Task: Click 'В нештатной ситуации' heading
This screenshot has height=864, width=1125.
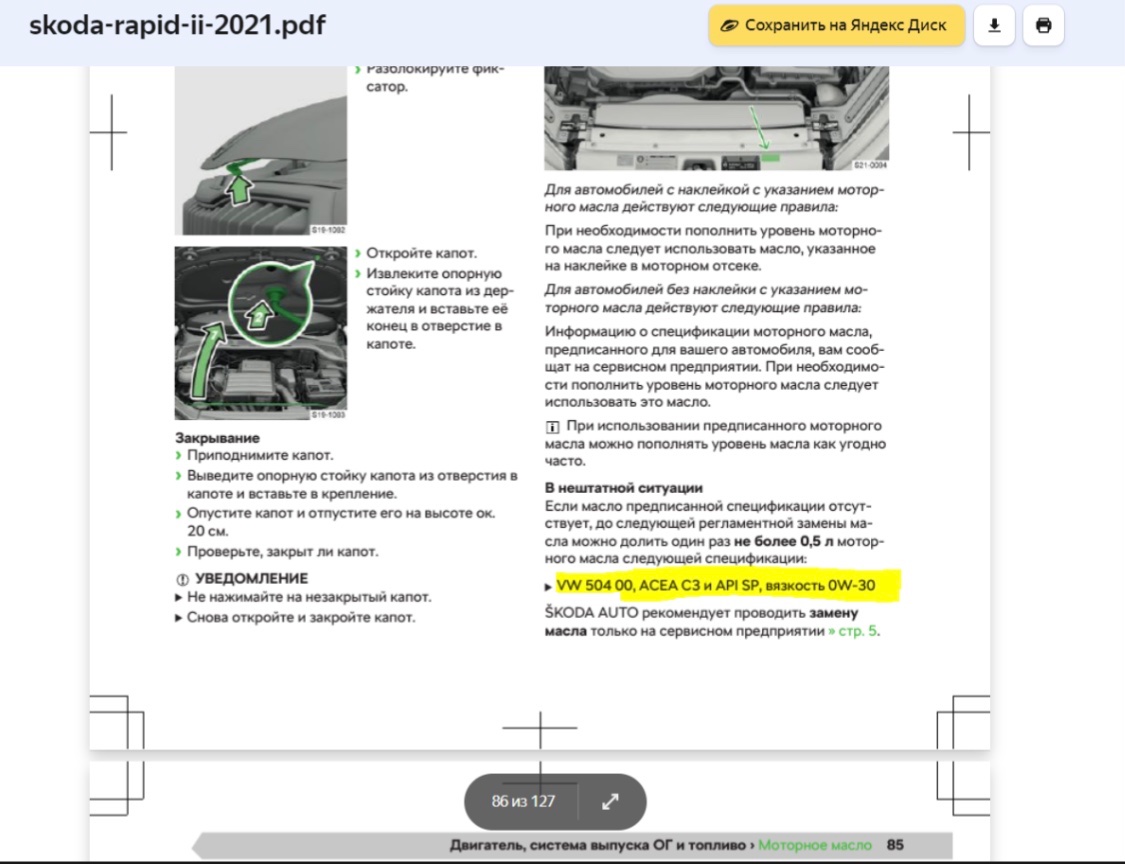Action: [623, 488]
